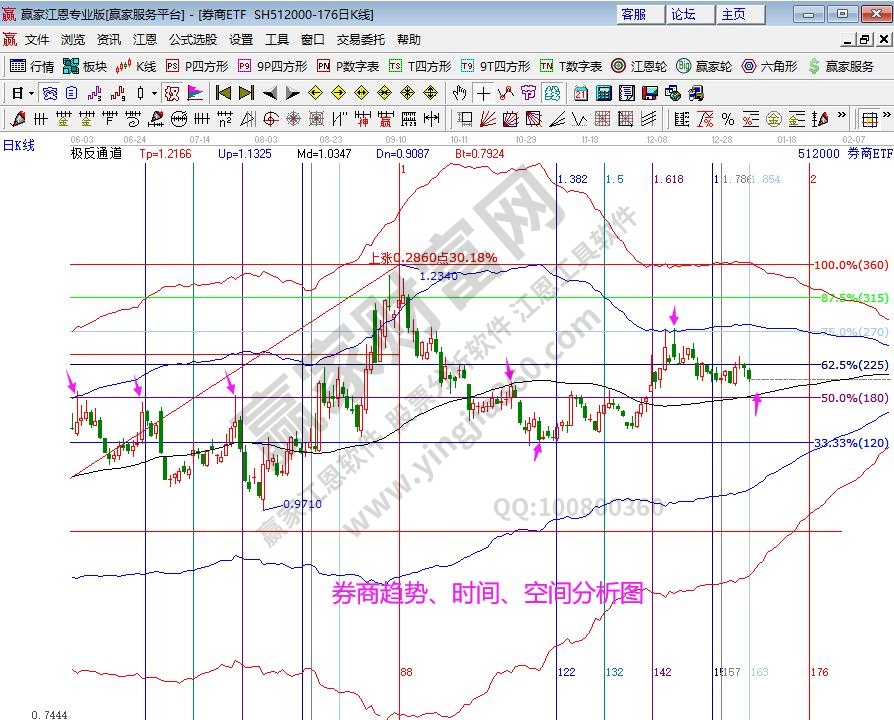The width and height of the screenshot is (894, 720).
Task: Expand the candlestick style dropdown arrow
Action: [153, 93]
